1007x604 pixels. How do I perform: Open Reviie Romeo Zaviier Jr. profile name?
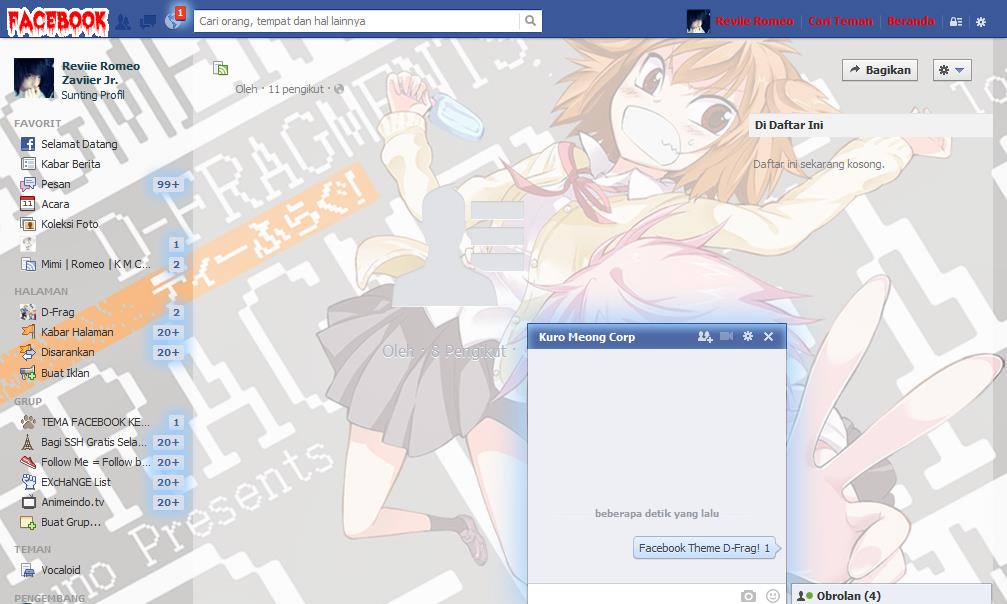point(101,73)
